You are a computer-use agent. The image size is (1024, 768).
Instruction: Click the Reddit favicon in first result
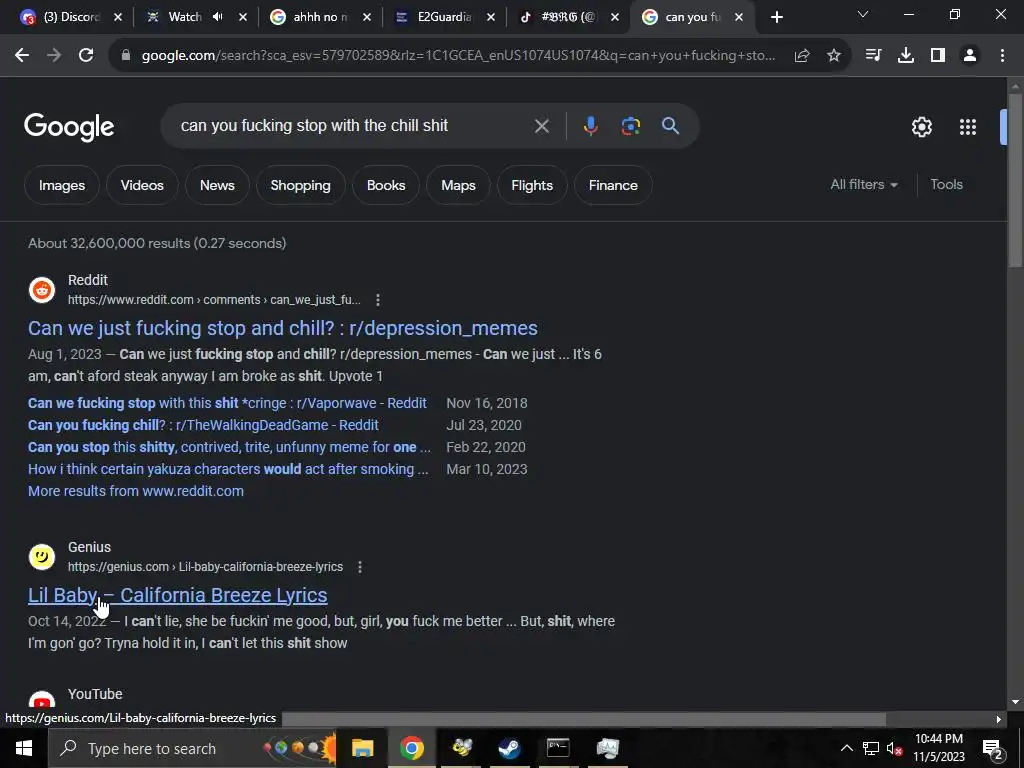coord(42,290)
